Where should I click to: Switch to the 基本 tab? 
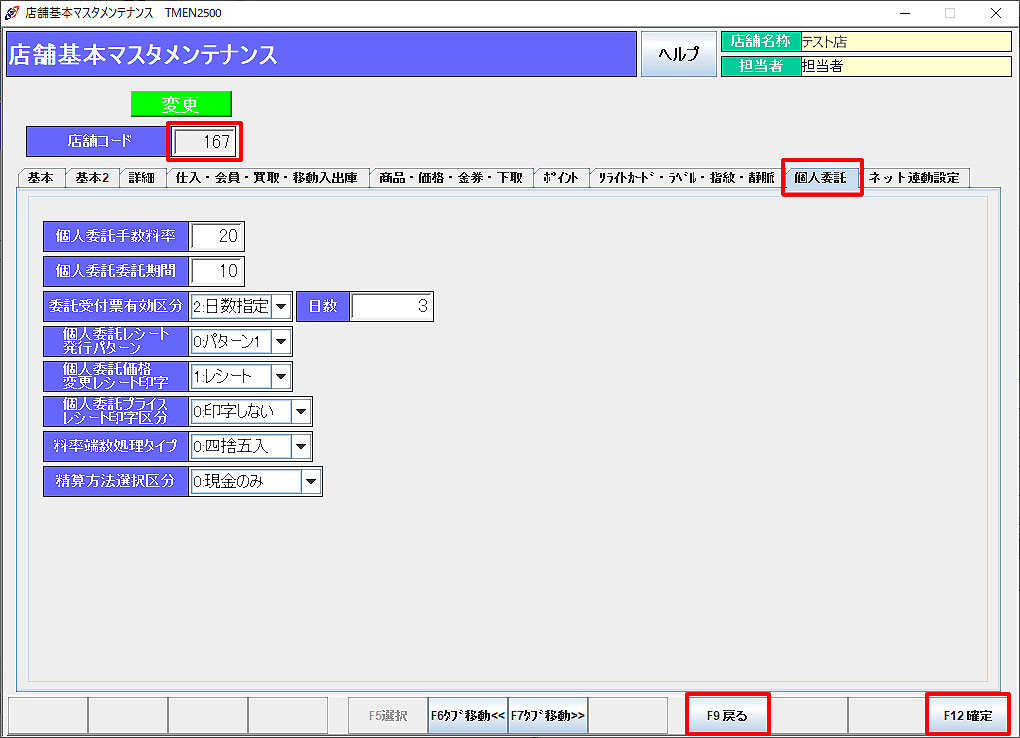pyautogui.click(x=41, y=178)
